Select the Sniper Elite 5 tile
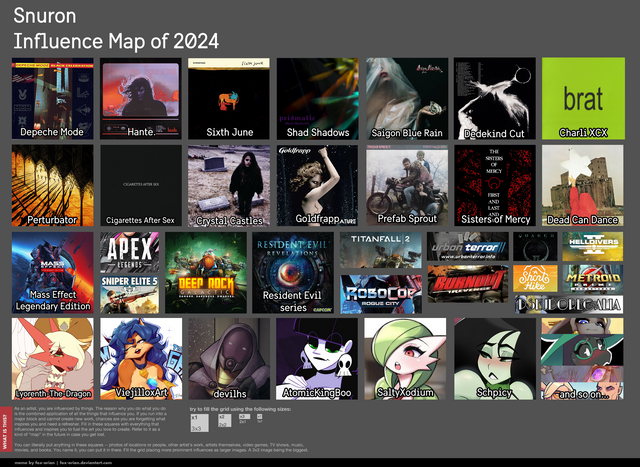This screenshot has height=467, width=640. (130, 295)
